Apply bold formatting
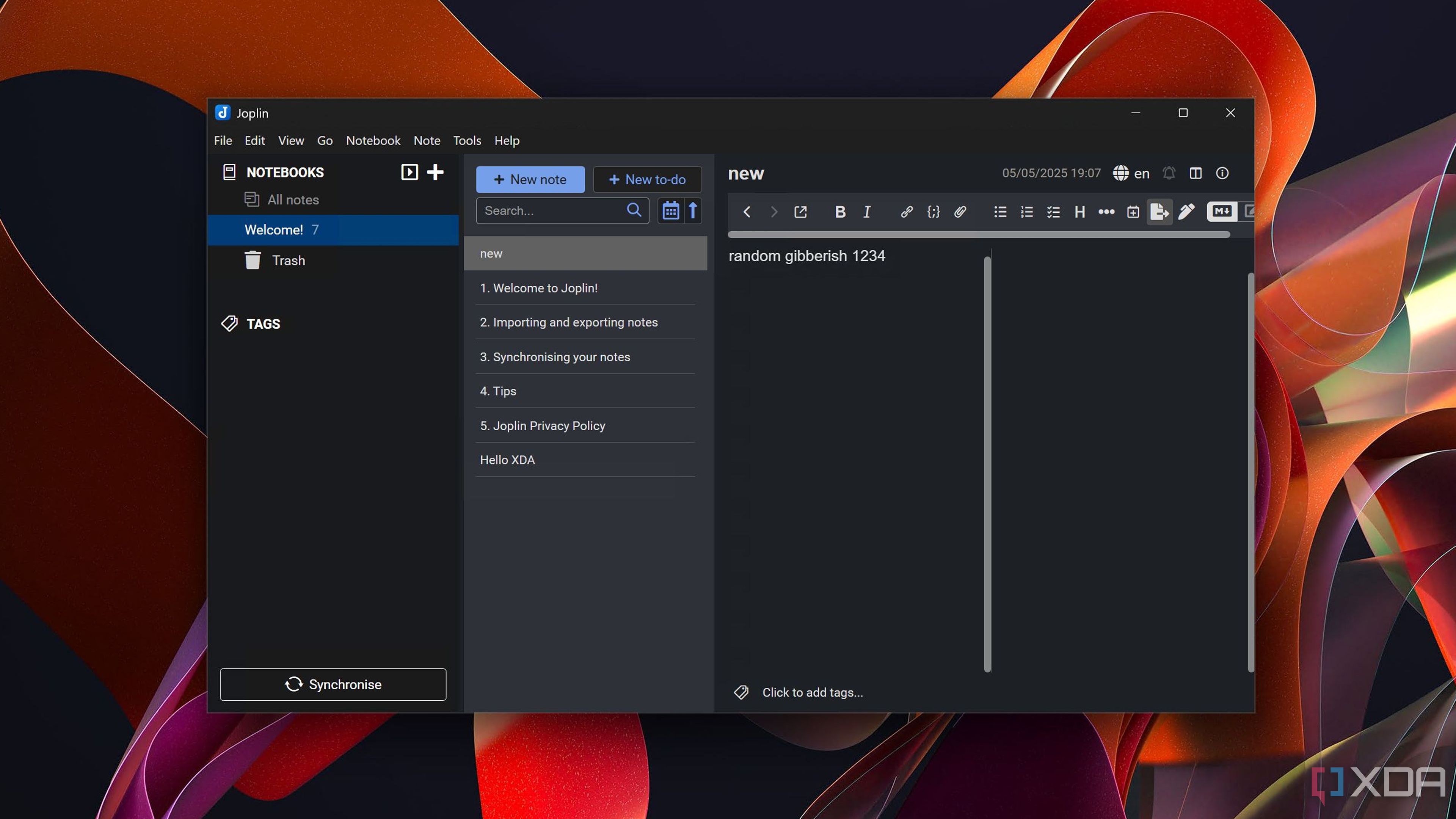Viewport: 1456px width, 819px height. pyautogui.click(x=840, y=212)
